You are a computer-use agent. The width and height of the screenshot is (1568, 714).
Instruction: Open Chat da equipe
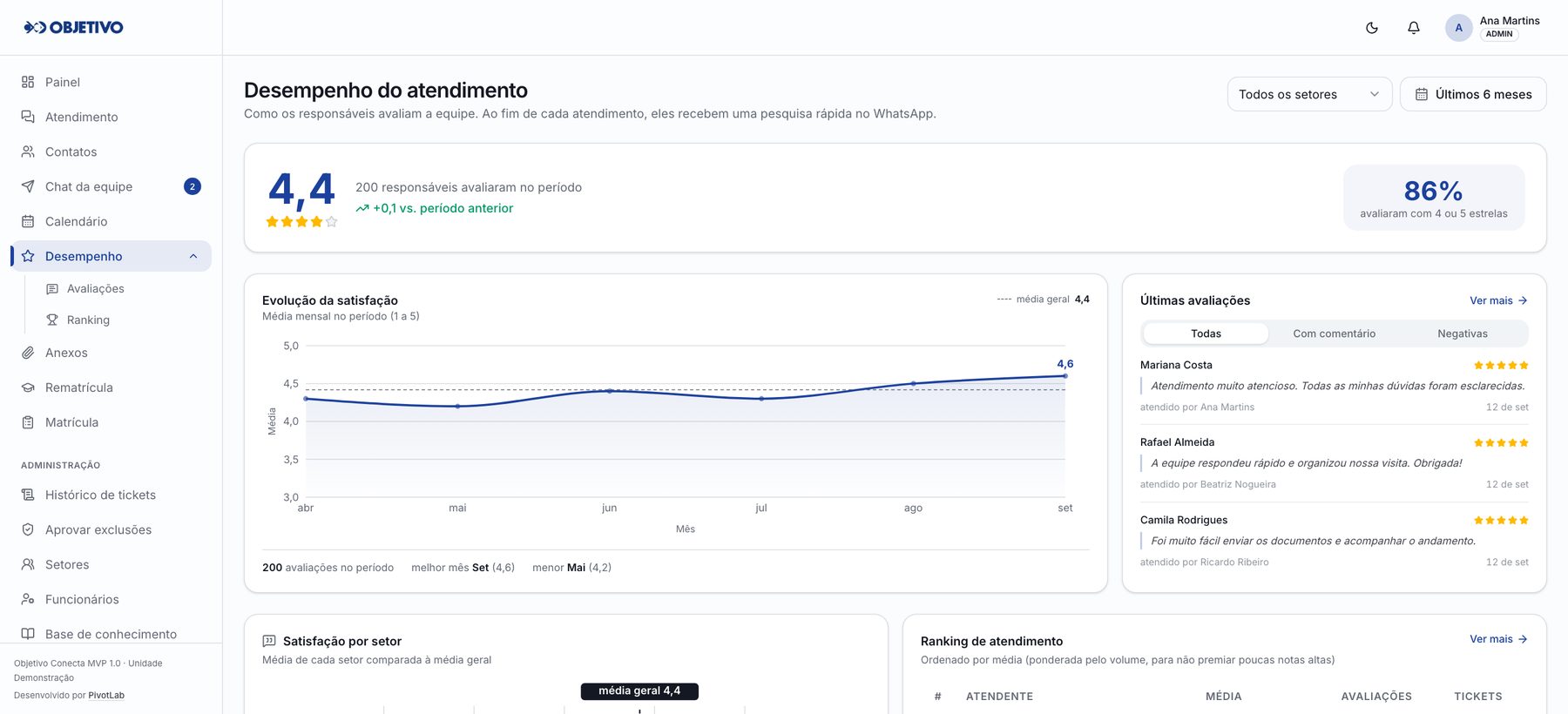point(111,186)
